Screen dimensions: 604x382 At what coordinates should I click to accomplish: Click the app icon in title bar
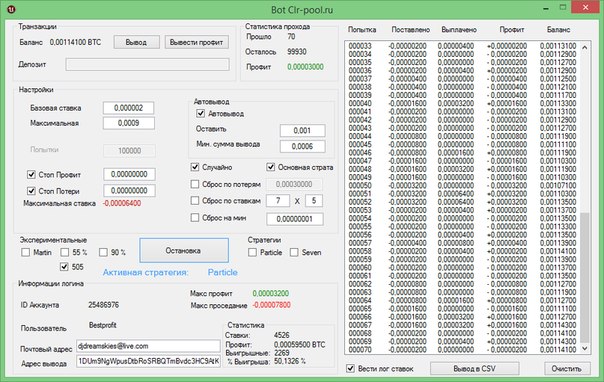coord(11,9)
